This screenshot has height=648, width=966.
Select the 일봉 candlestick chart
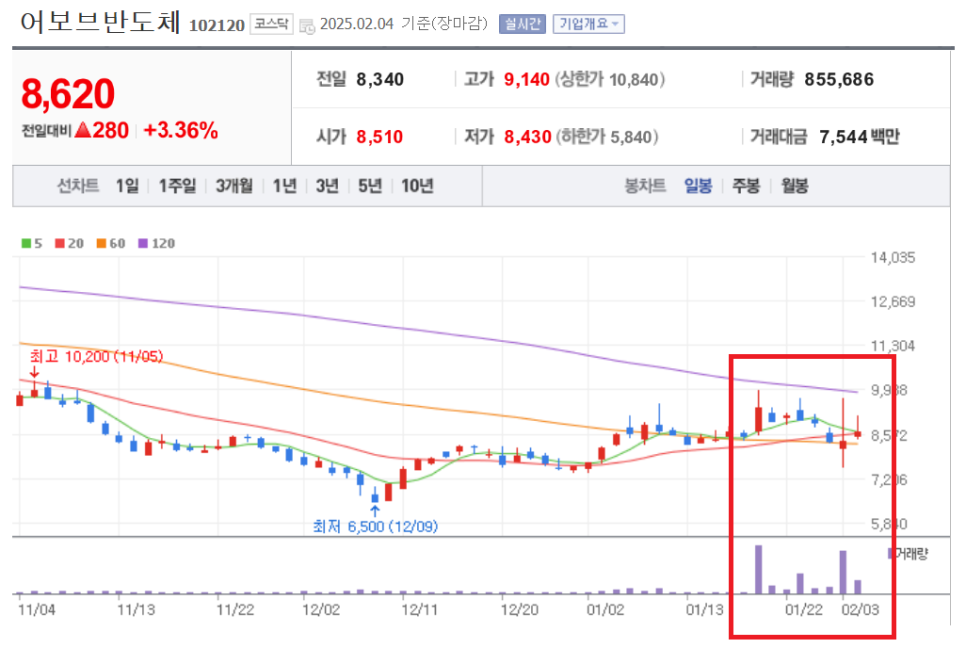698,185
